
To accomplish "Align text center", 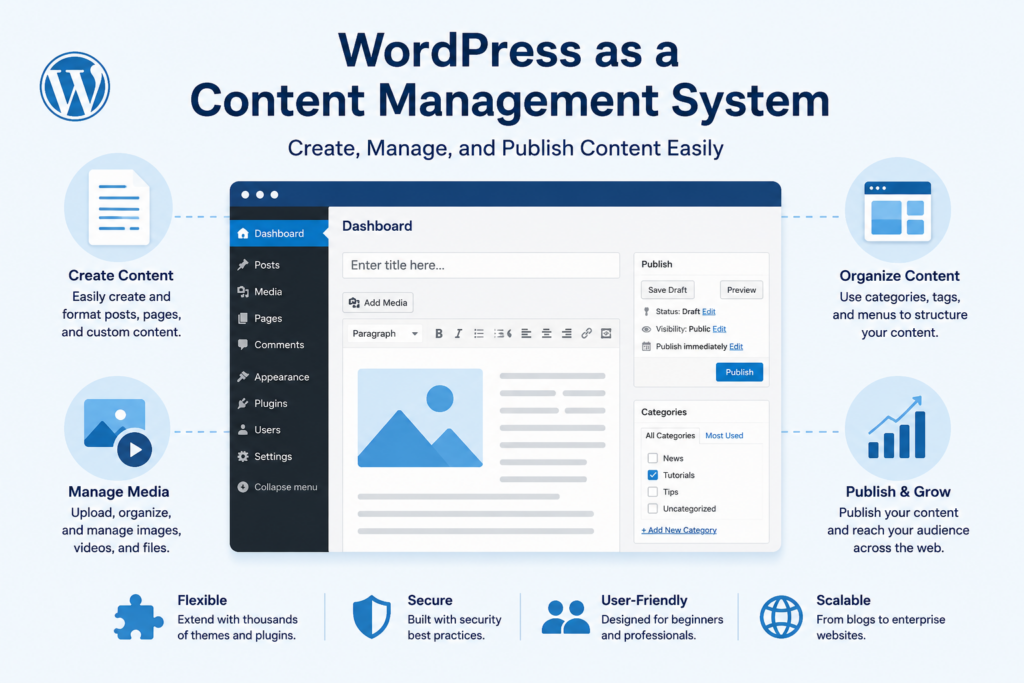I will (547, 333).
